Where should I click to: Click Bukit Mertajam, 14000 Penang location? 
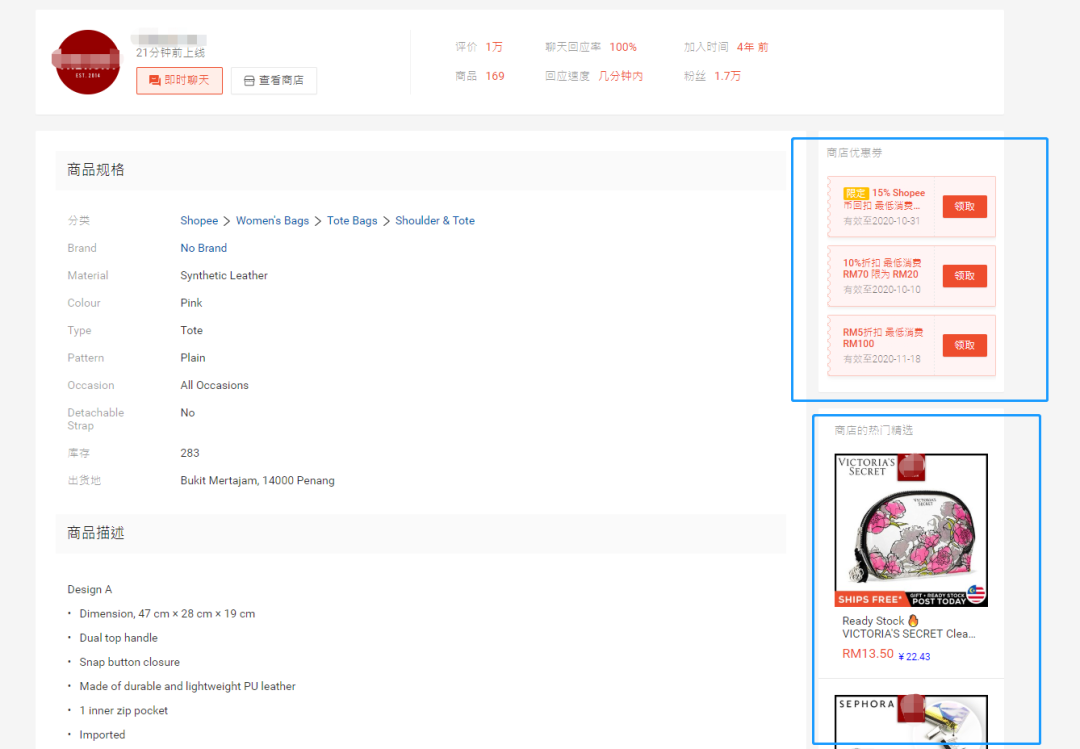click(x=258, y=480)
